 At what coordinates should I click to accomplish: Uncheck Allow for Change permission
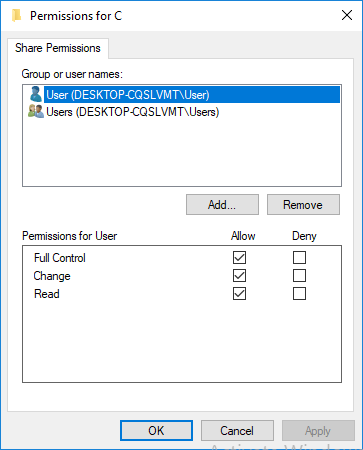click(x=239, y=276)
